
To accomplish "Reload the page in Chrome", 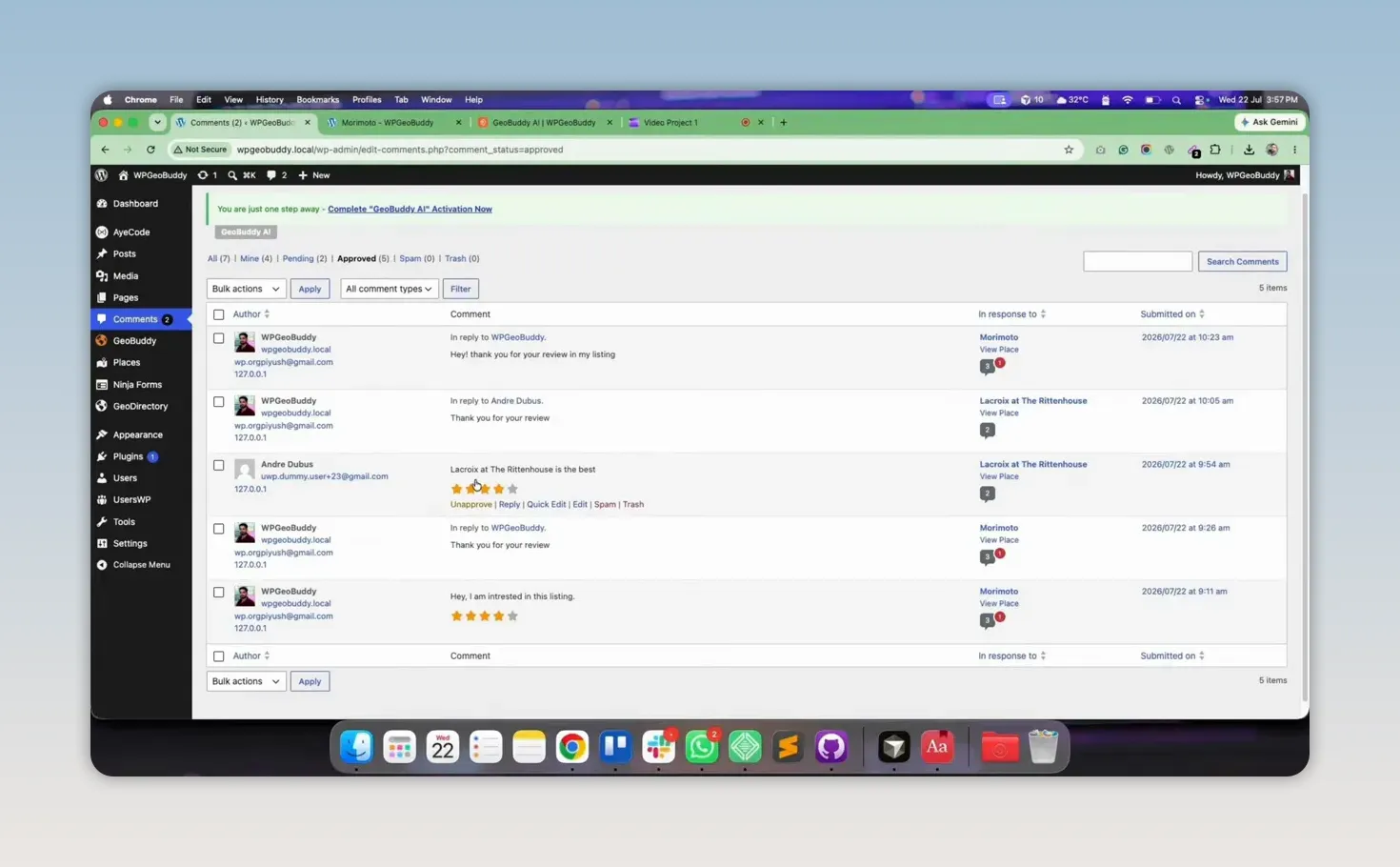I will tap(150, 150).
